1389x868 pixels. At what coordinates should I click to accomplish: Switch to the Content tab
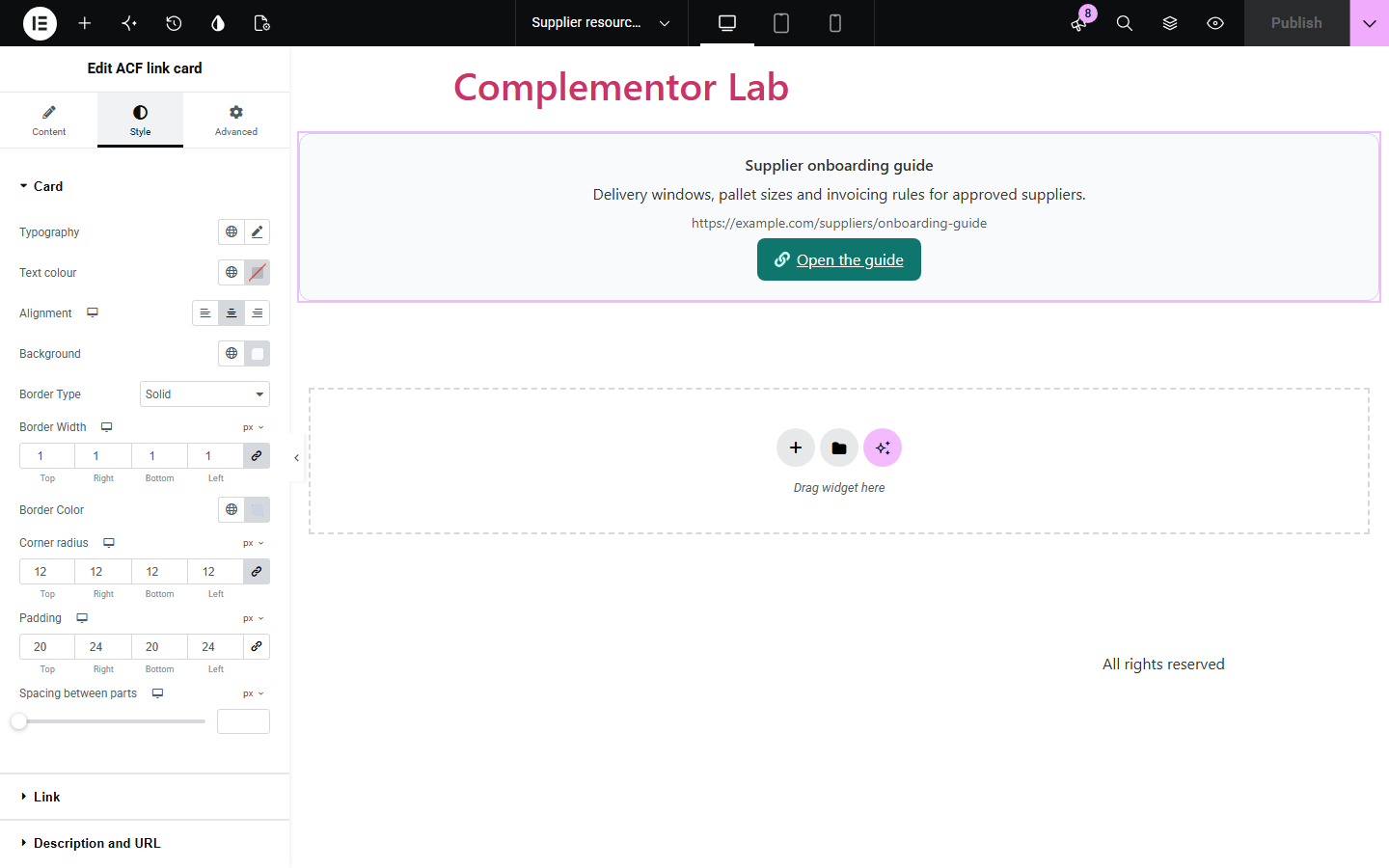[x=49, y=120]
